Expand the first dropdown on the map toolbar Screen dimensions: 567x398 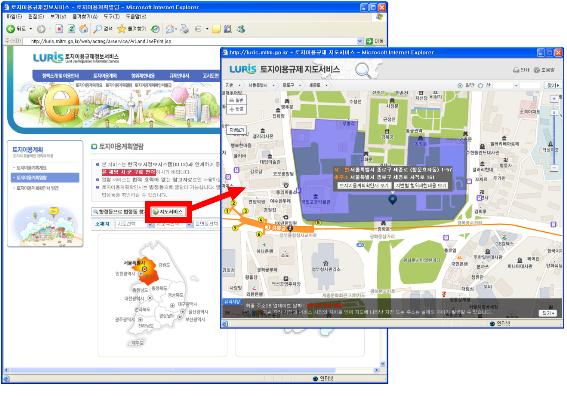tap(233, 85)
